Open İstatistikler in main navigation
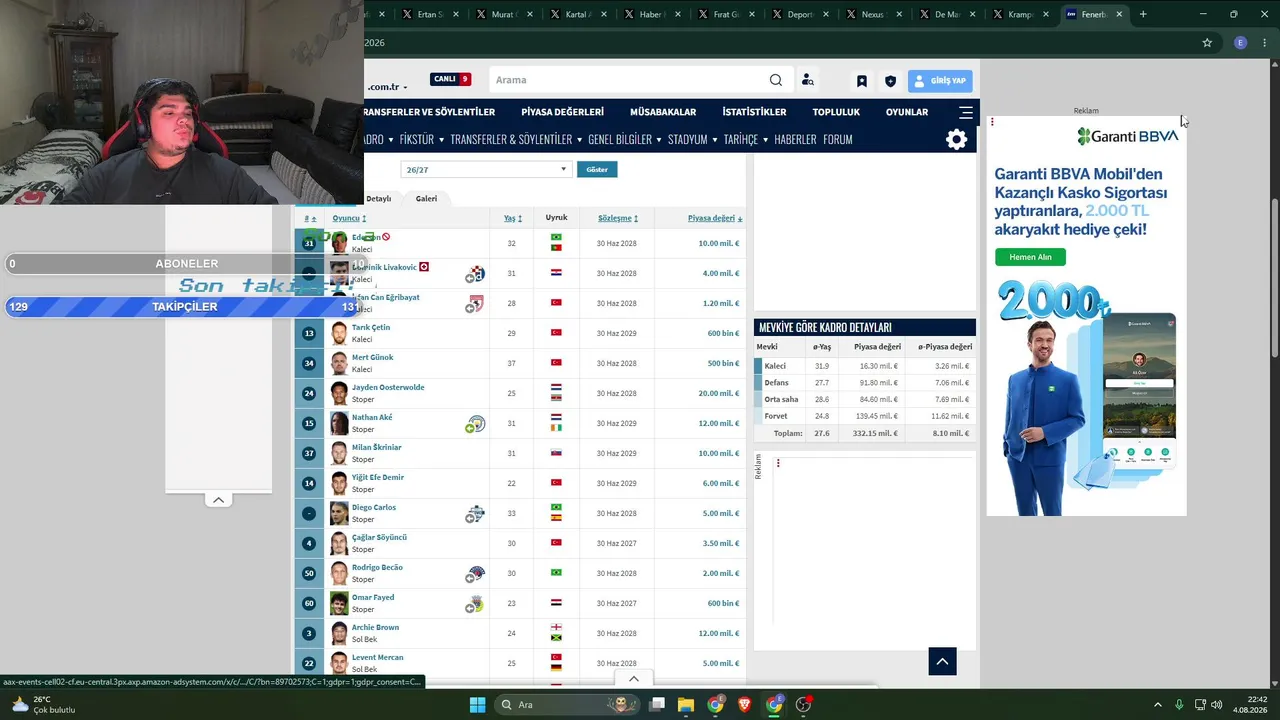Image resolution: width=1280 pixels, height=720 pixels. [x=754, y=112]
